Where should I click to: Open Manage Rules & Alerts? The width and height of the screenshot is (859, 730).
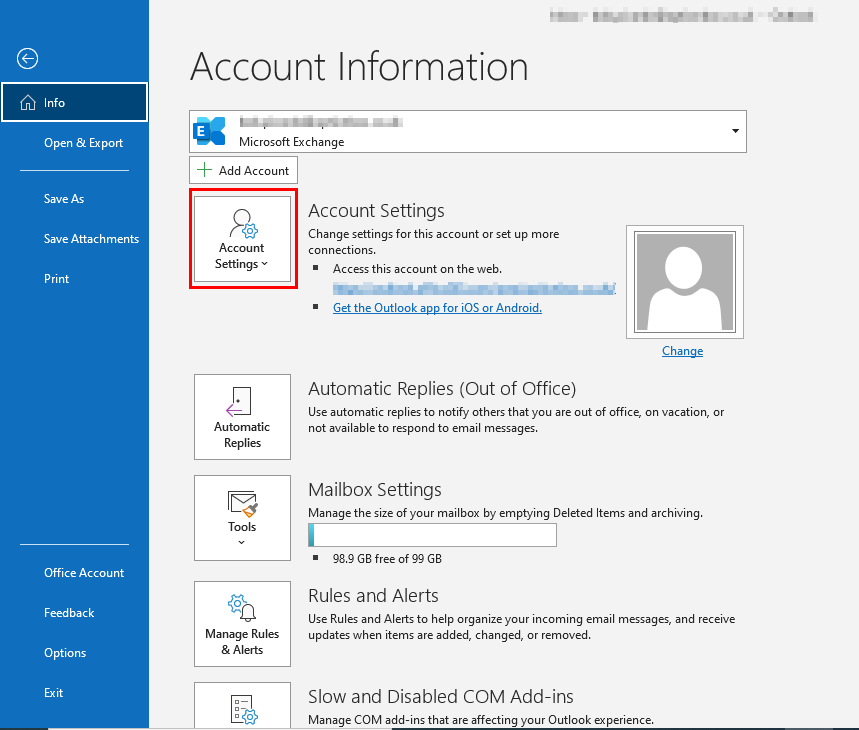(x=242, y=624)
